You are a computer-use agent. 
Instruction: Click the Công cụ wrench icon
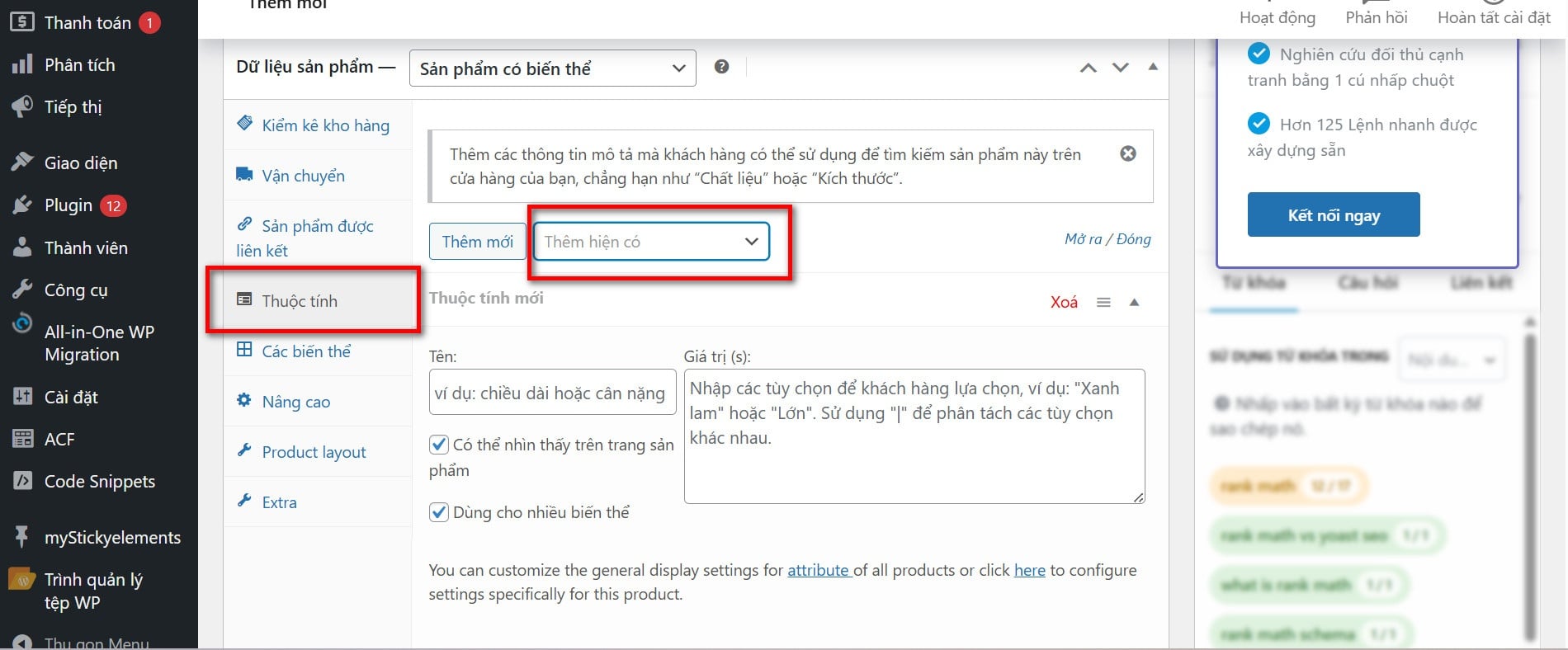pyautogui.click(x=22, y=289)
